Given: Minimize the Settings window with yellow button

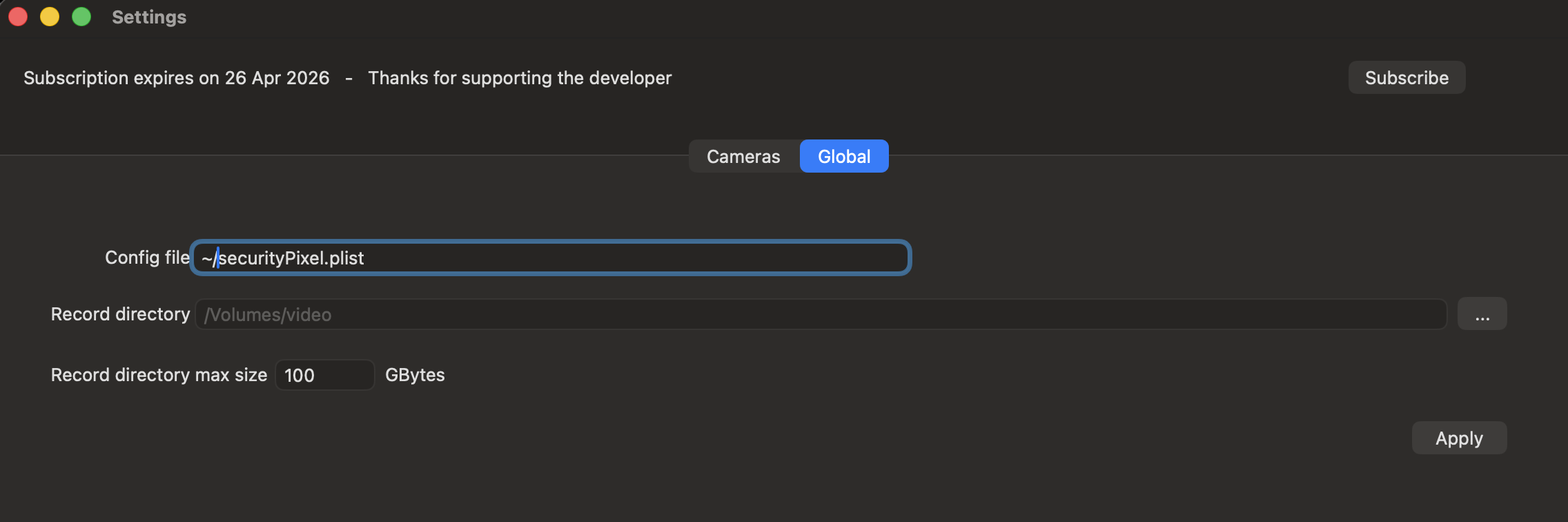Looking at the screenshot, I should tap(50, 17).
